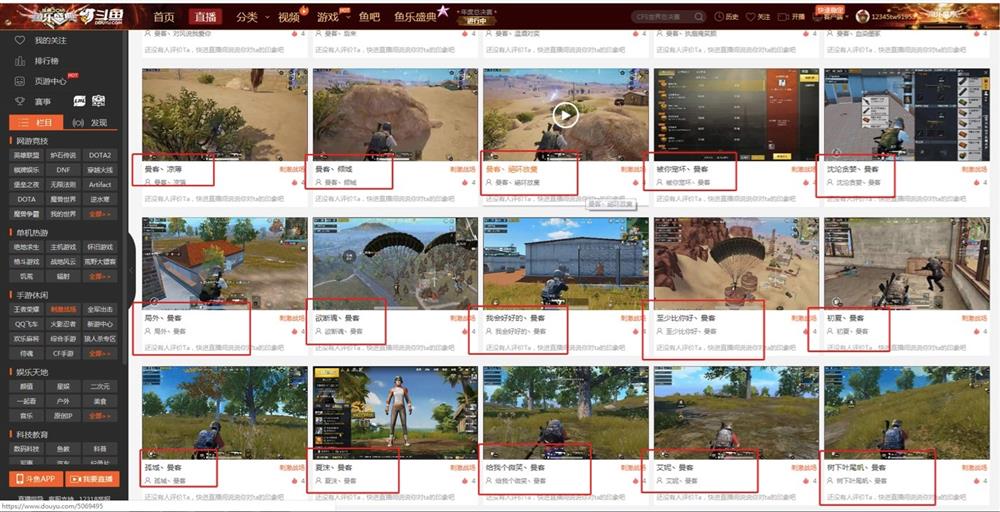
Task: Select the 炉石传说 category
Action: tap(63, 155)
